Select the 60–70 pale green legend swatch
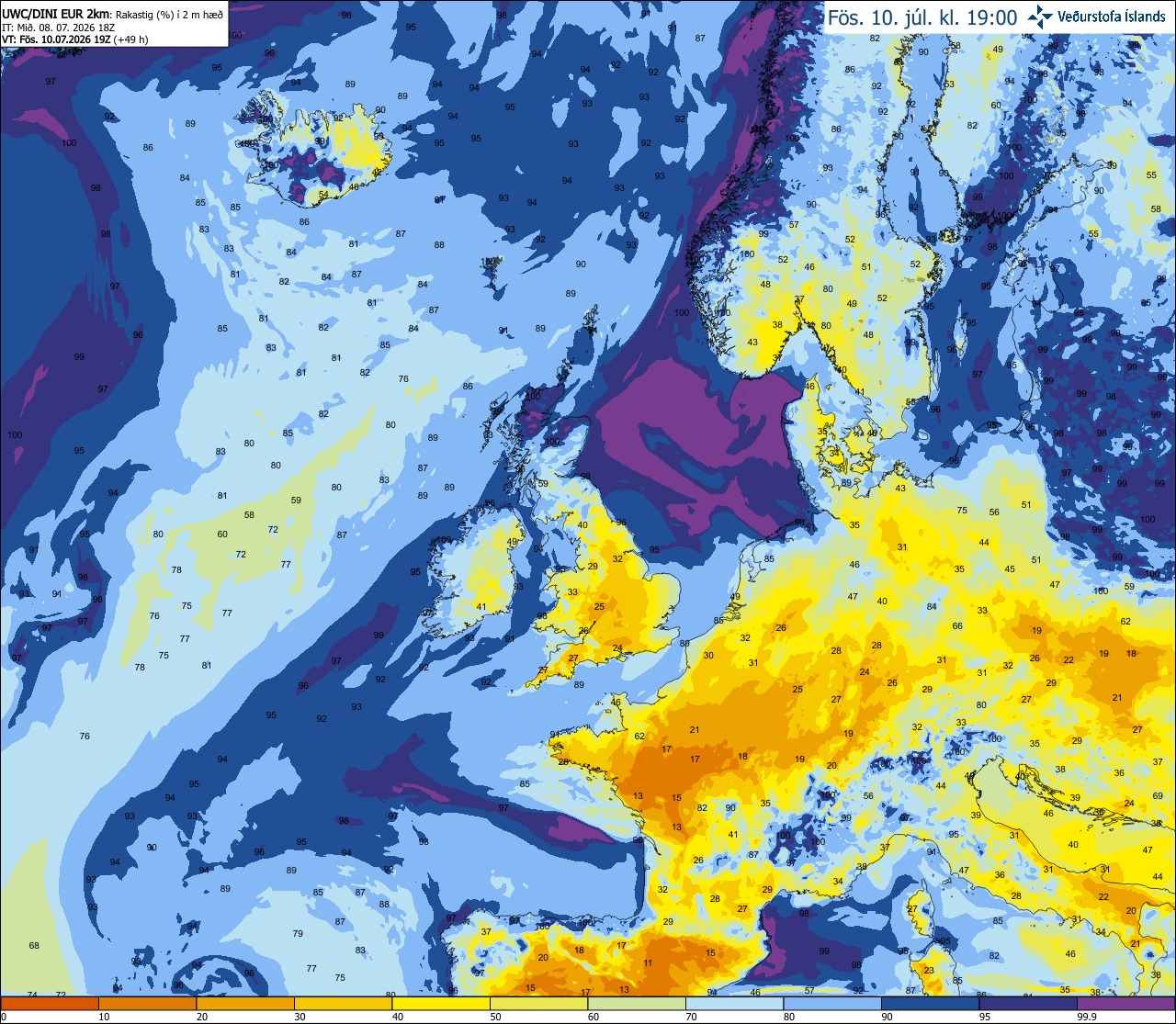The width and height of the screenshot is (1176, 1024). click(637, 1003)
